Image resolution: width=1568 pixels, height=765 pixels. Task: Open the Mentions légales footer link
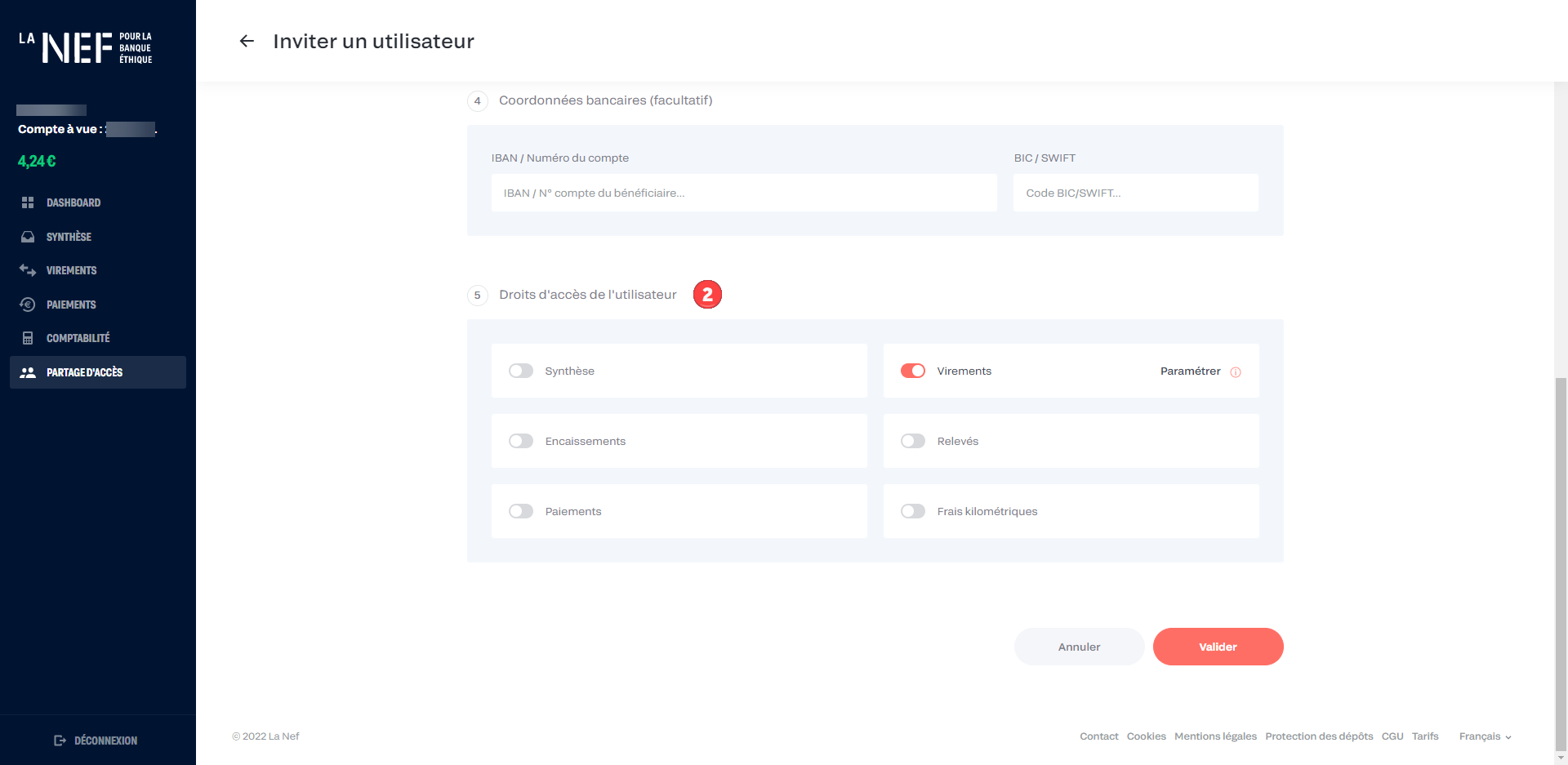tap(1215, 736)
